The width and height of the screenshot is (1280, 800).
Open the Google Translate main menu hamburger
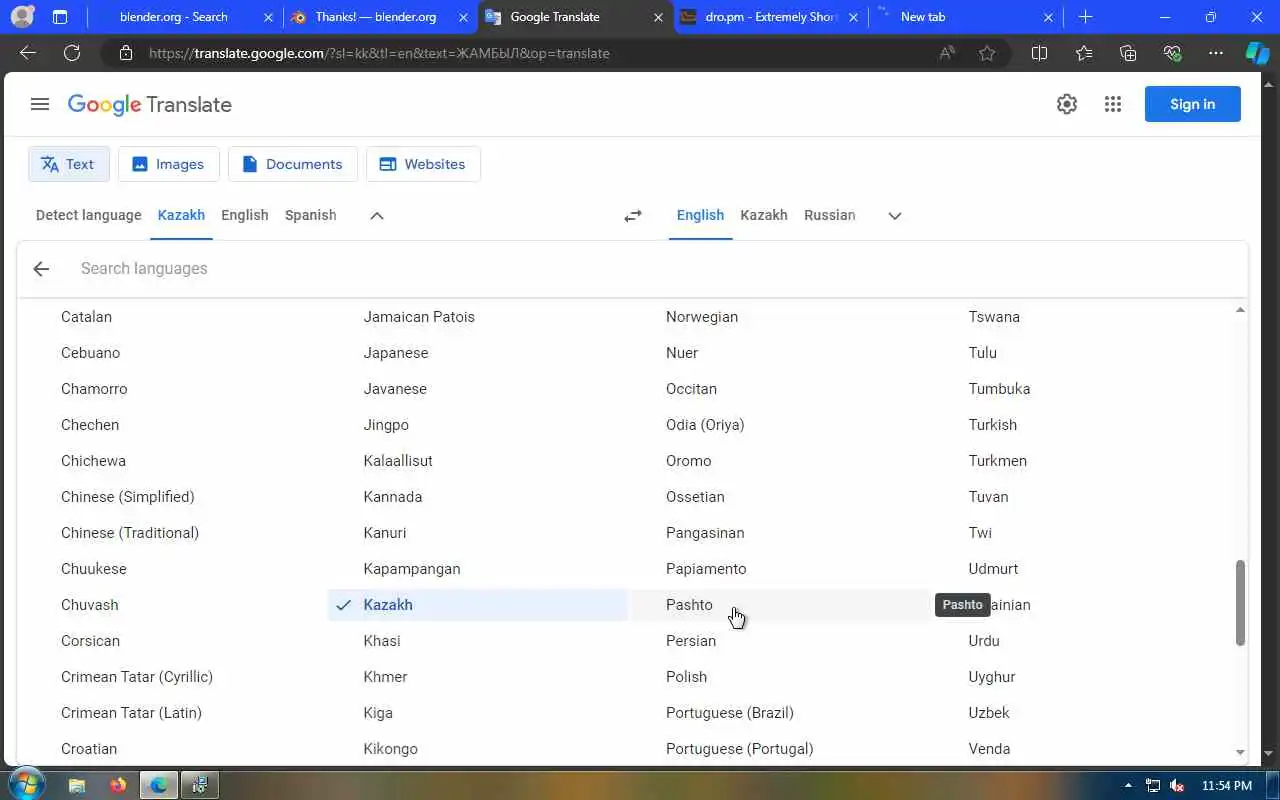40,104
